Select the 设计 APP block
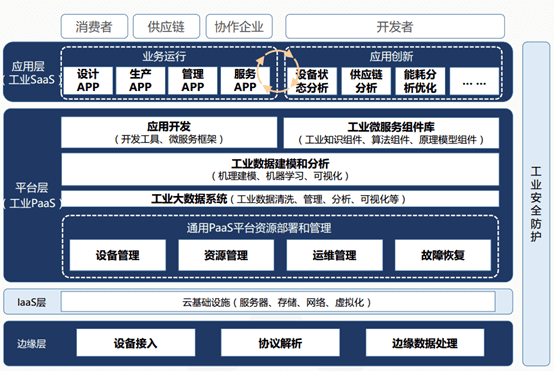Screen dimensions: 554x371 click(x=88, y=81)
